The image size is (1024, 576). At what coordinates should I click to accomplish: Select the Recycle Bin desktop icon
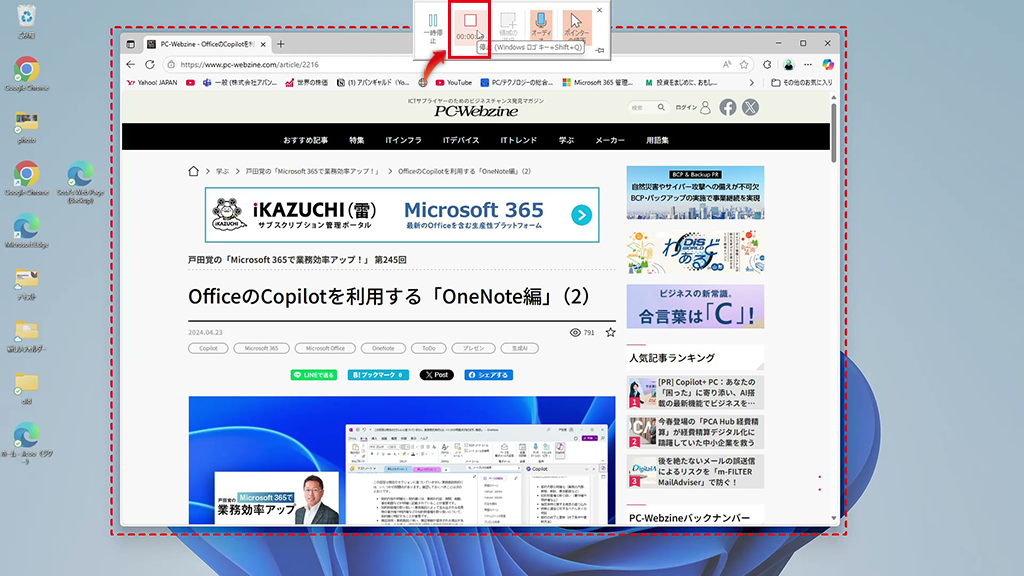[26, 21]
